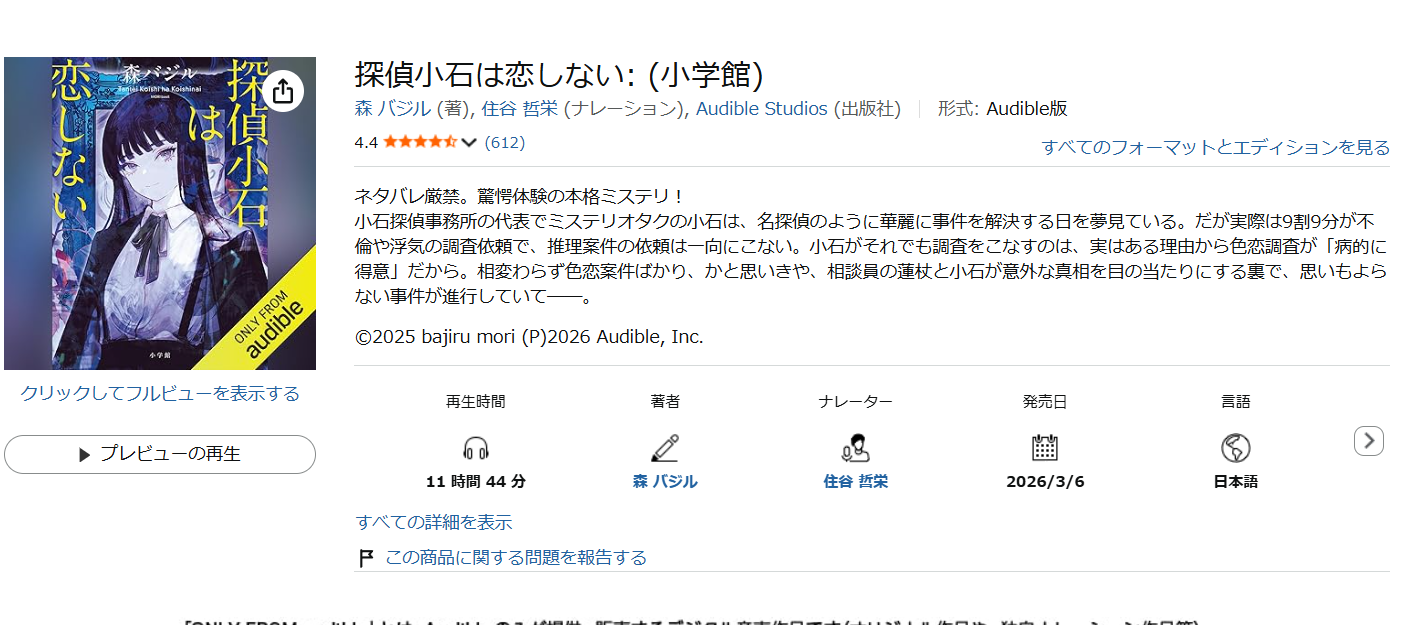Click the copyright line ©2025 bajiru mori
The width and height of the screenshot is (1415, 625).
(529, 337)
